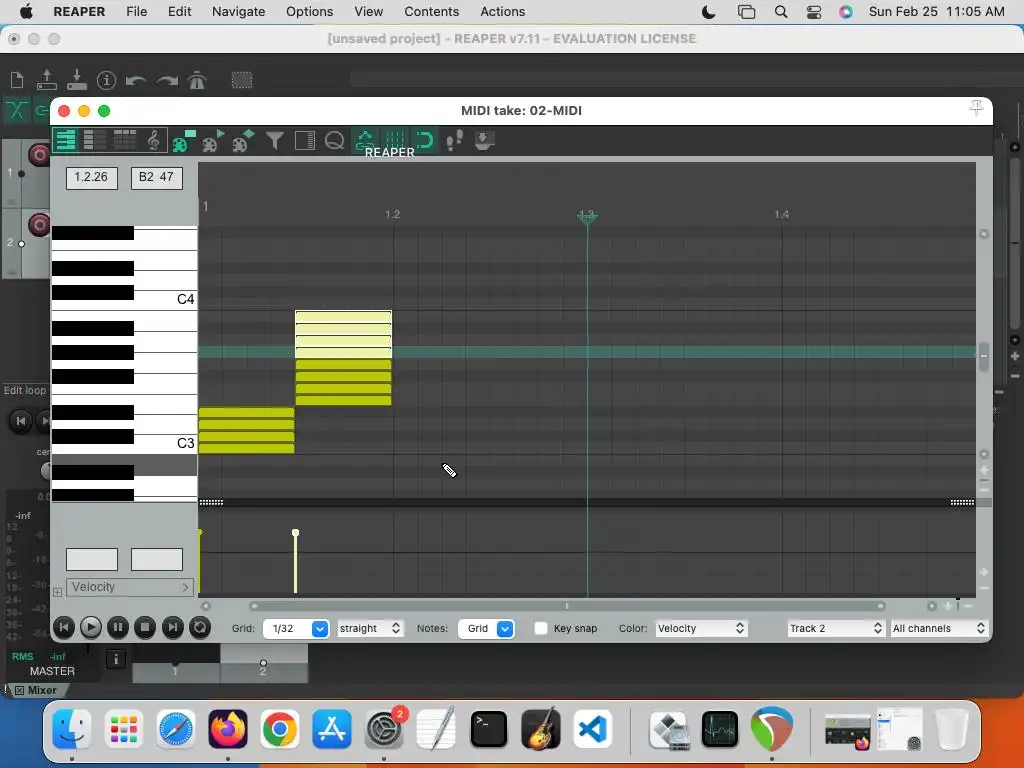Viewport: 1024px width, 768px height.
Task: Toggle snap to grid magnet icon
Action: 424,140
